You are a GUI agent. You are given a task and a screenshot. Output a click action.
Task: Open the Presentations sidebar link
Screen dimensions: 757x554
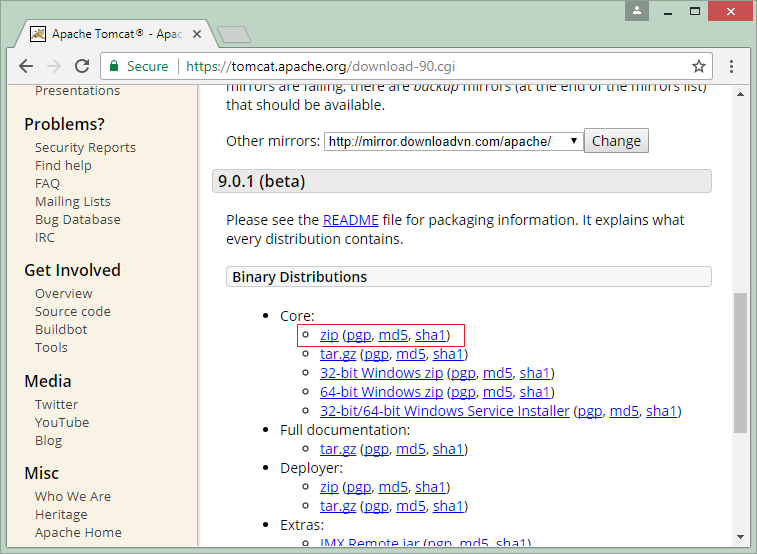click(77, 91)
